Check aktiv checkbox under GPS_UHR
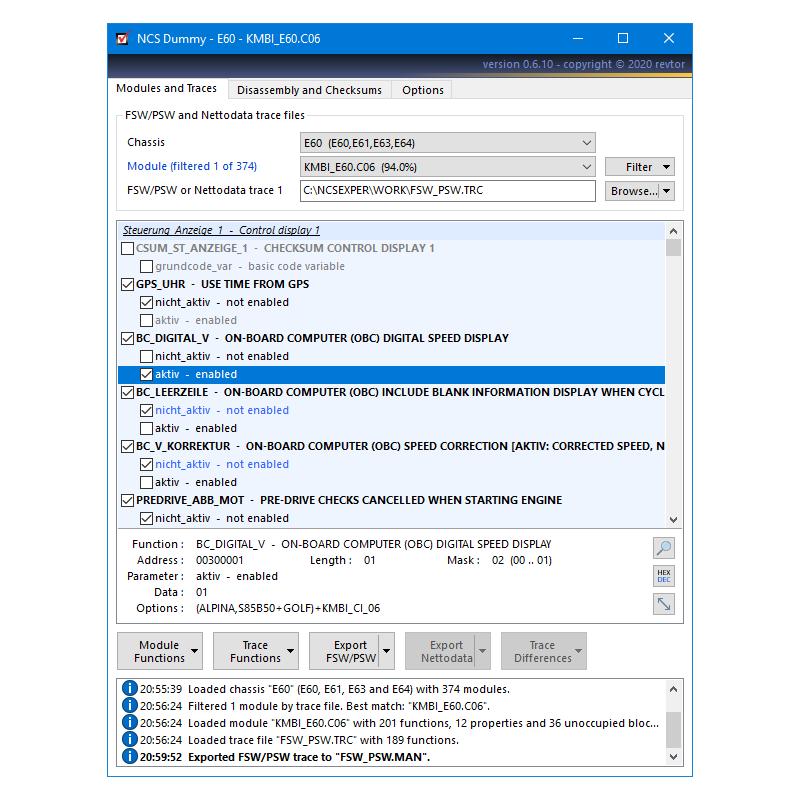 tap(146, 320)
